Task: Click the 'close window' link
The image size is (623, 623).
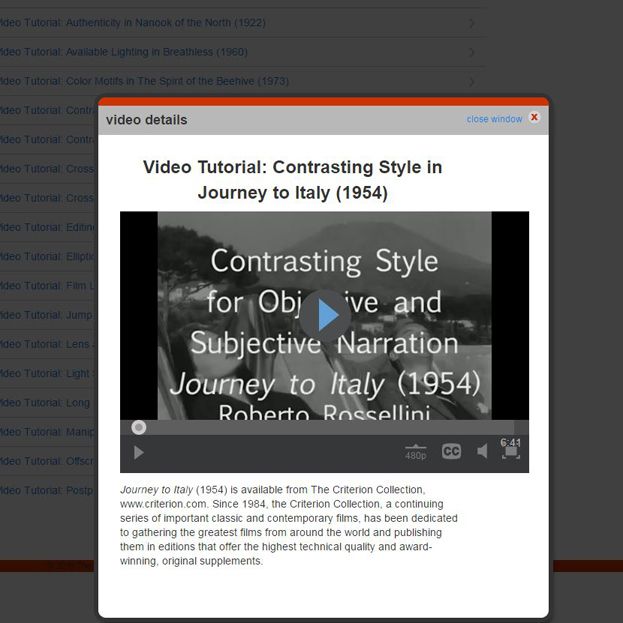Action: pos(494,119)
